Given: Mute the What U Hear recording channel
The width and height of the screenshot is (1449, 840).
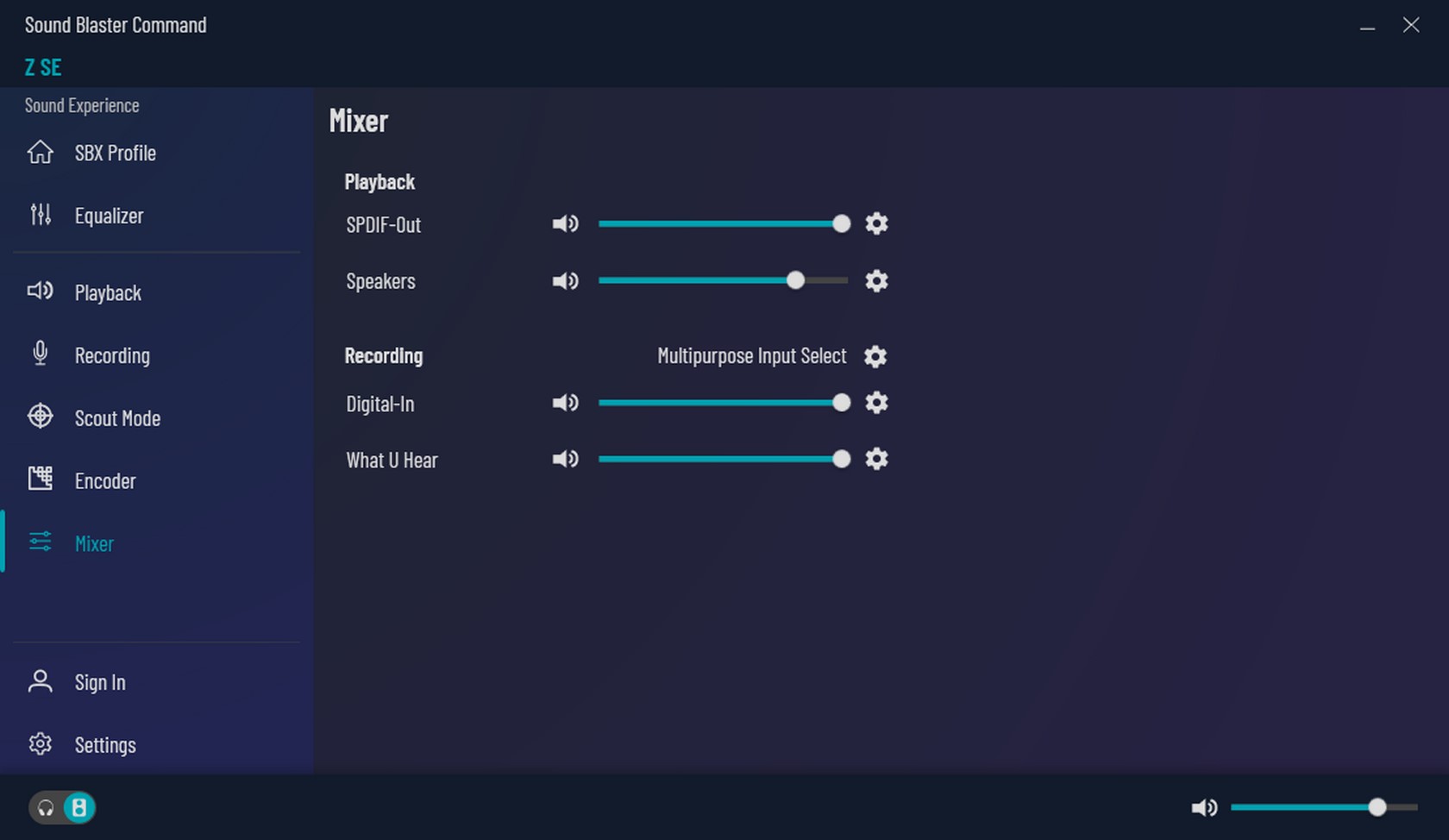Looking at the screenshot, I should tap(566, 459).
